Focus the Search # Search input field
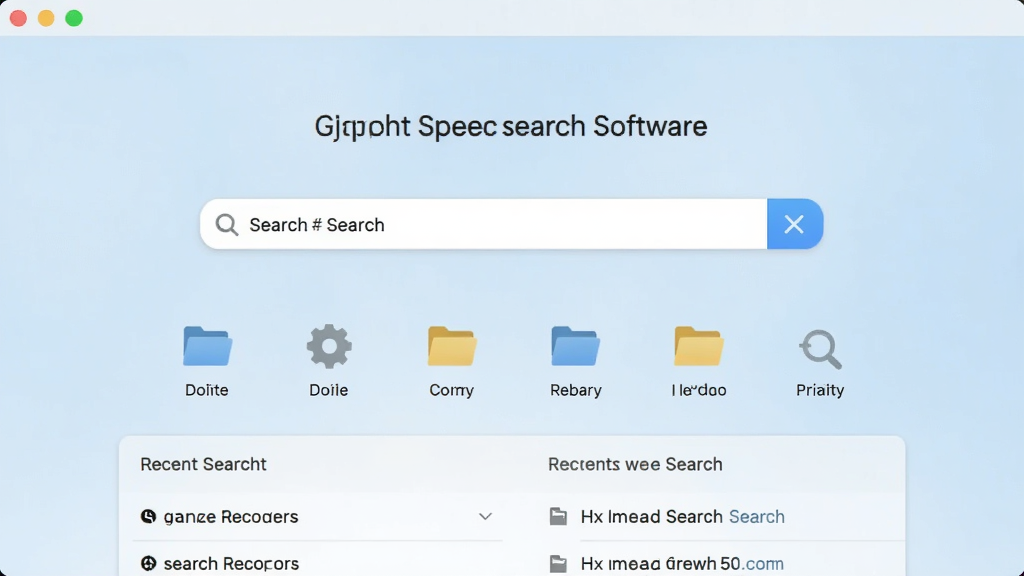1024x576 pixels. click(483, 224)
